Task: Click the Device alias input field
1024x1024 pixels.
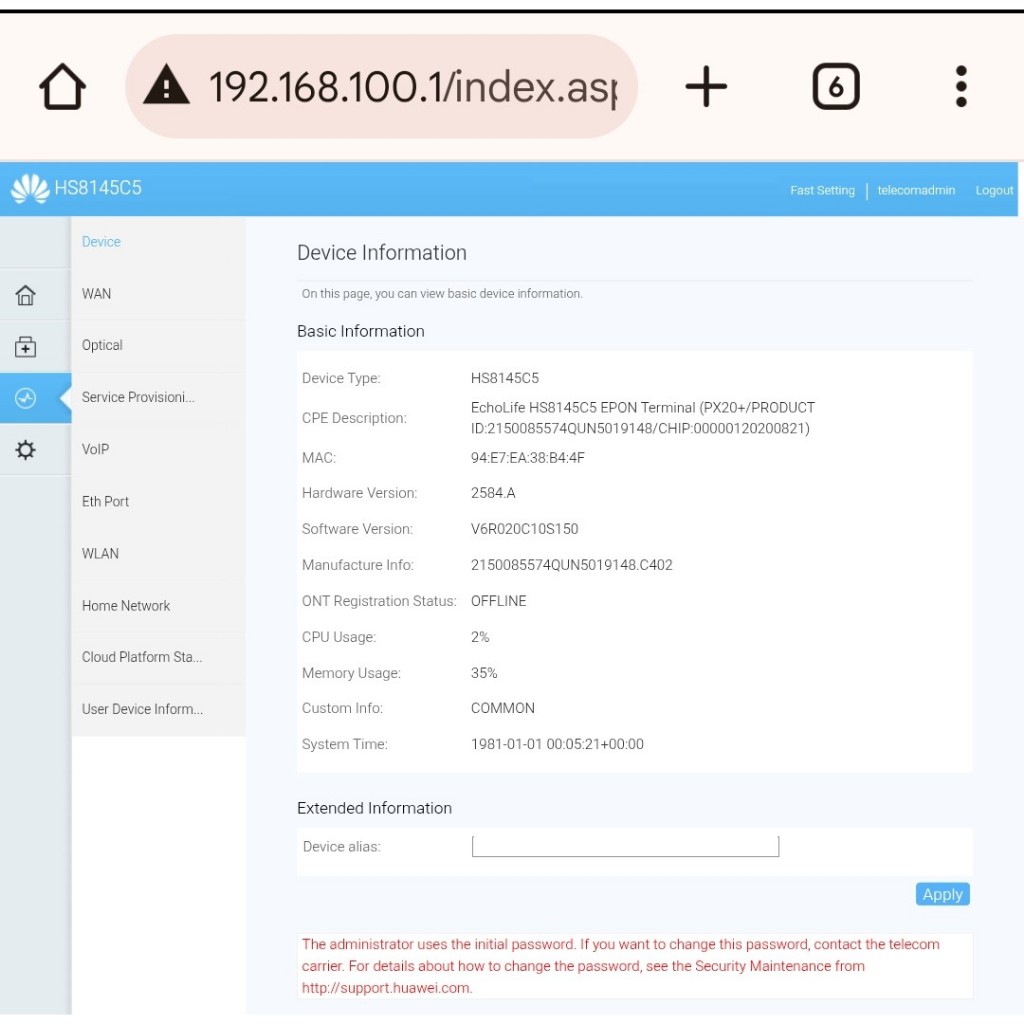Action: (x=625, y=847)
